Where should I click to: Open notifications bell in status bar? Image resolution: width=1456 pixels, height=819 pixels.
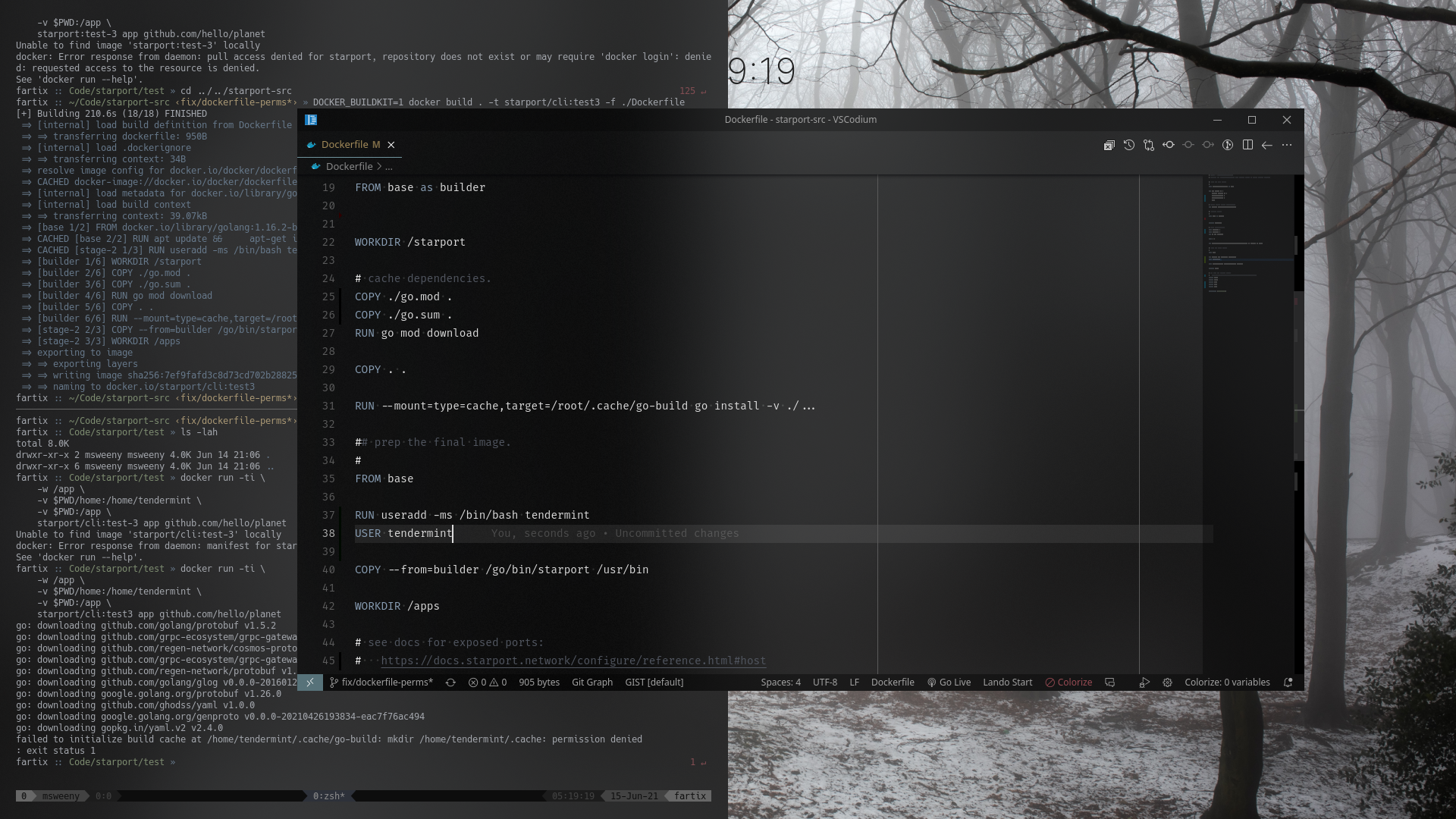click(x=1288, y=682)
